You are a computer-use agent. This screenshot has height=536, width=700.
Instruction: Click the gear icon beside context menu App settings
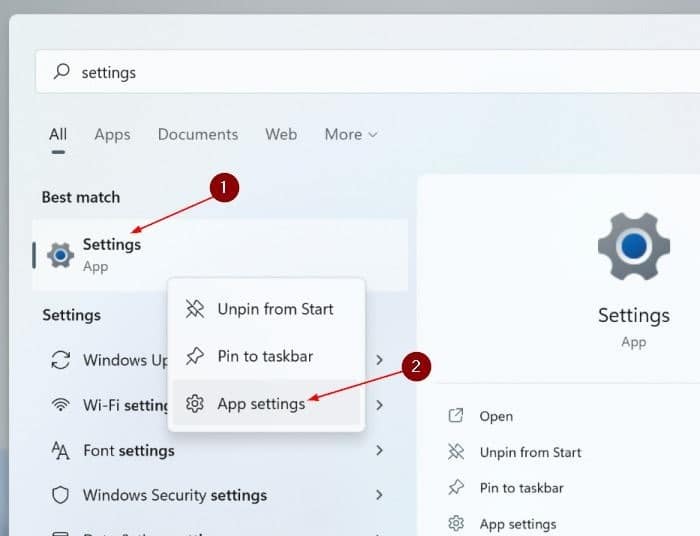195,403
